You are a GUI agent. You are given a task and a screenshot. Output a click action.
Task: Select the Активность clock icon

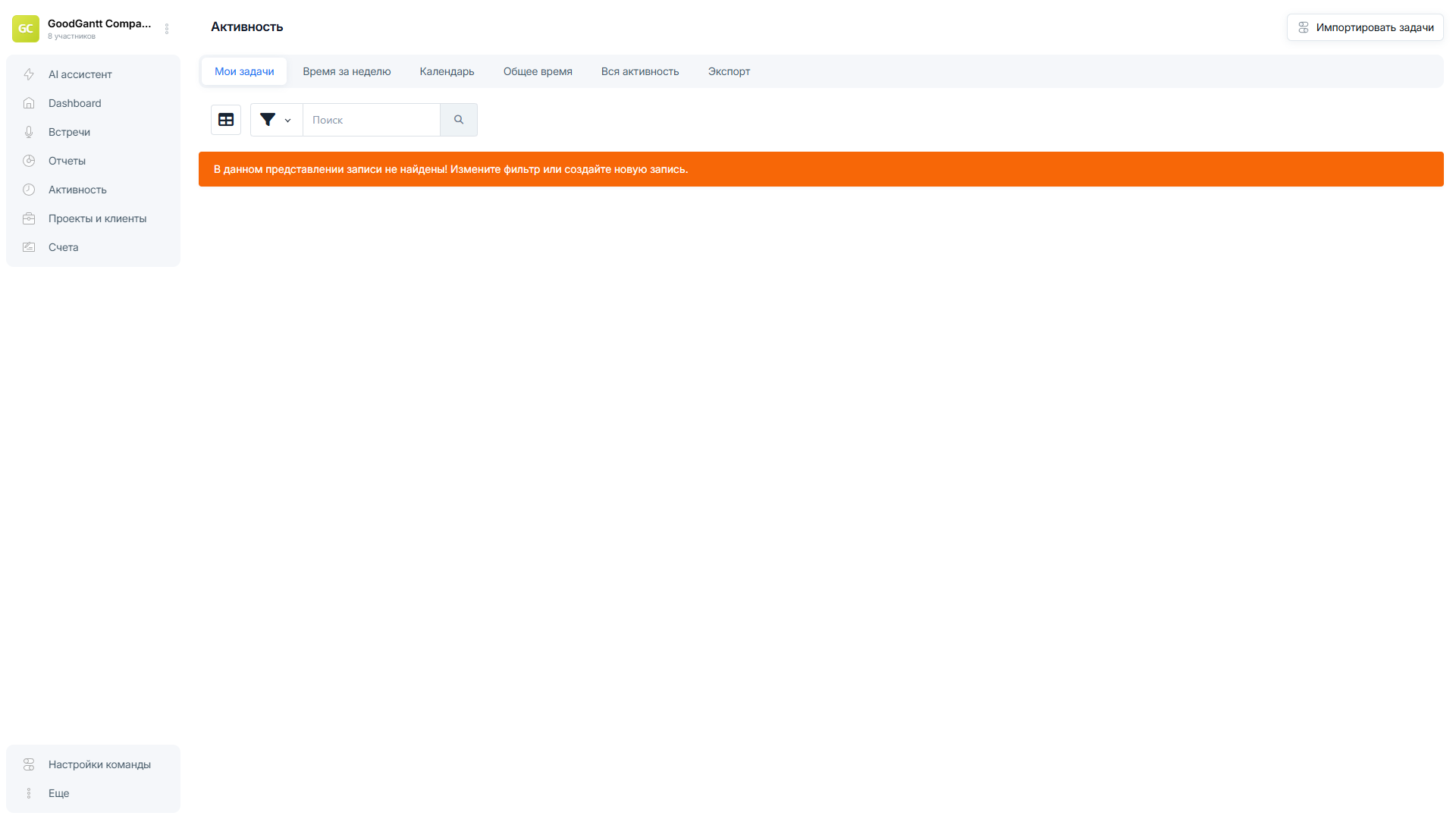click(x=29, y=189)
